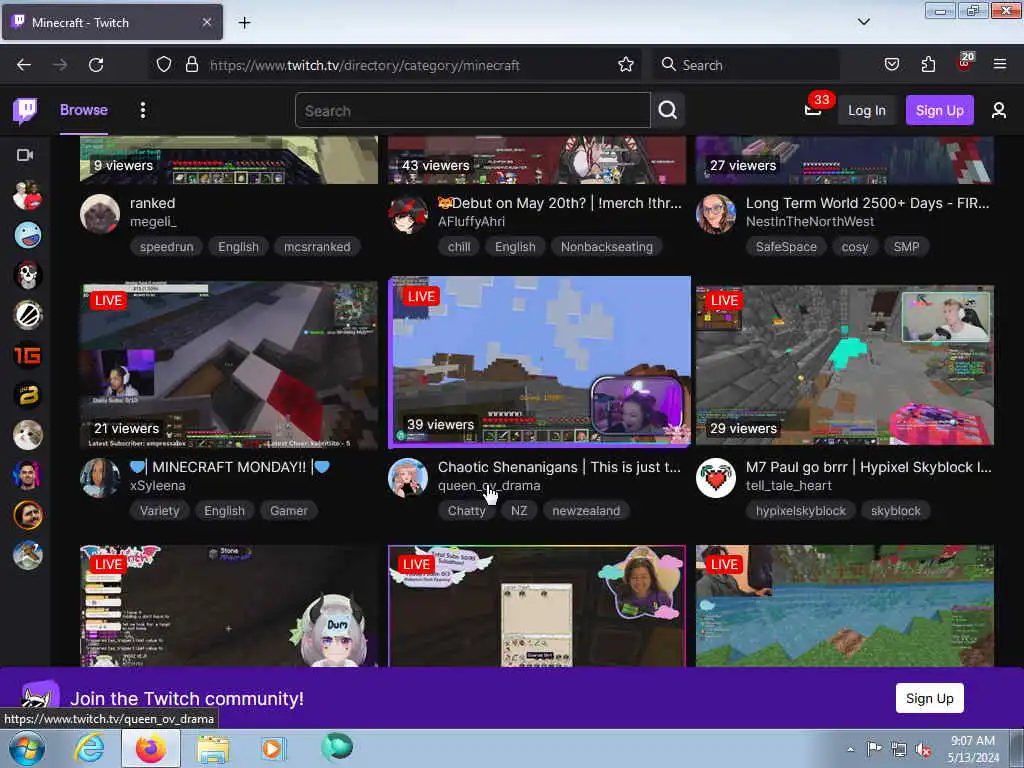Click the muted volume tray icon

(923, 749)
